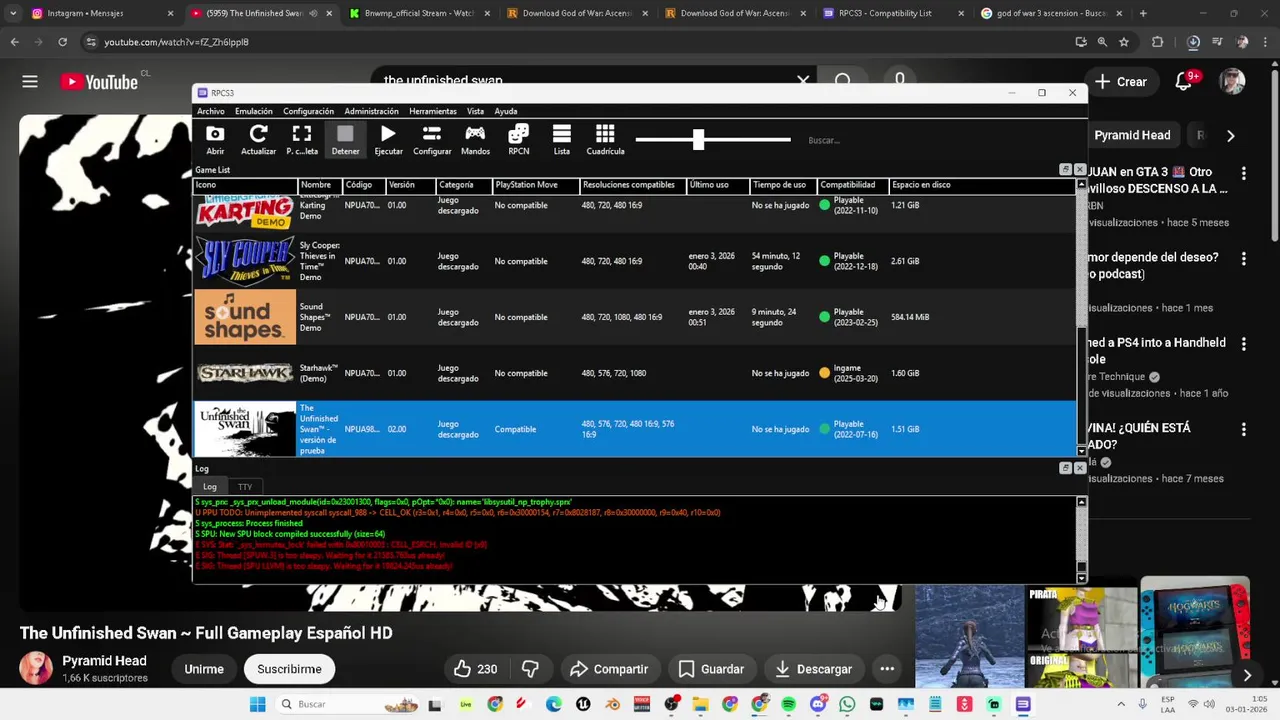The width and height of the screenshot is (1280, 720).
Task: Select the Starhawk (Demo) row
Action: [x=635, y=373]
